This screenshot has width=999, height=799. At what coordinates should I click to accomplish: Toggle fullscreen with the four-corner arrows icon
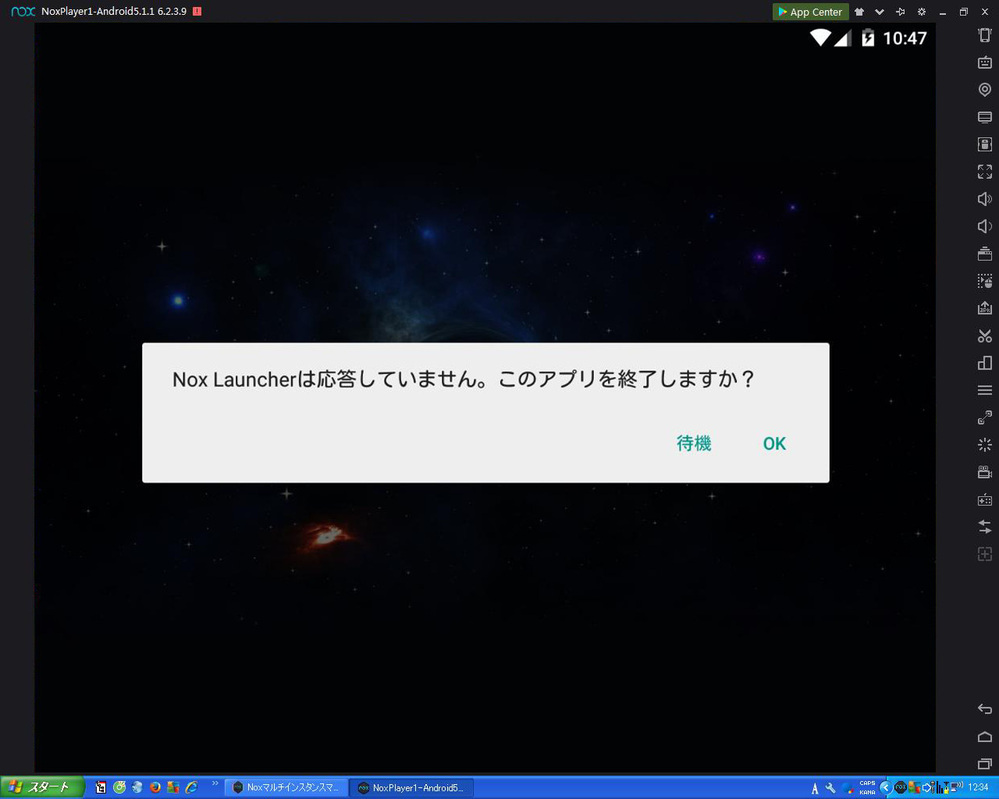(x=984, y=171)
